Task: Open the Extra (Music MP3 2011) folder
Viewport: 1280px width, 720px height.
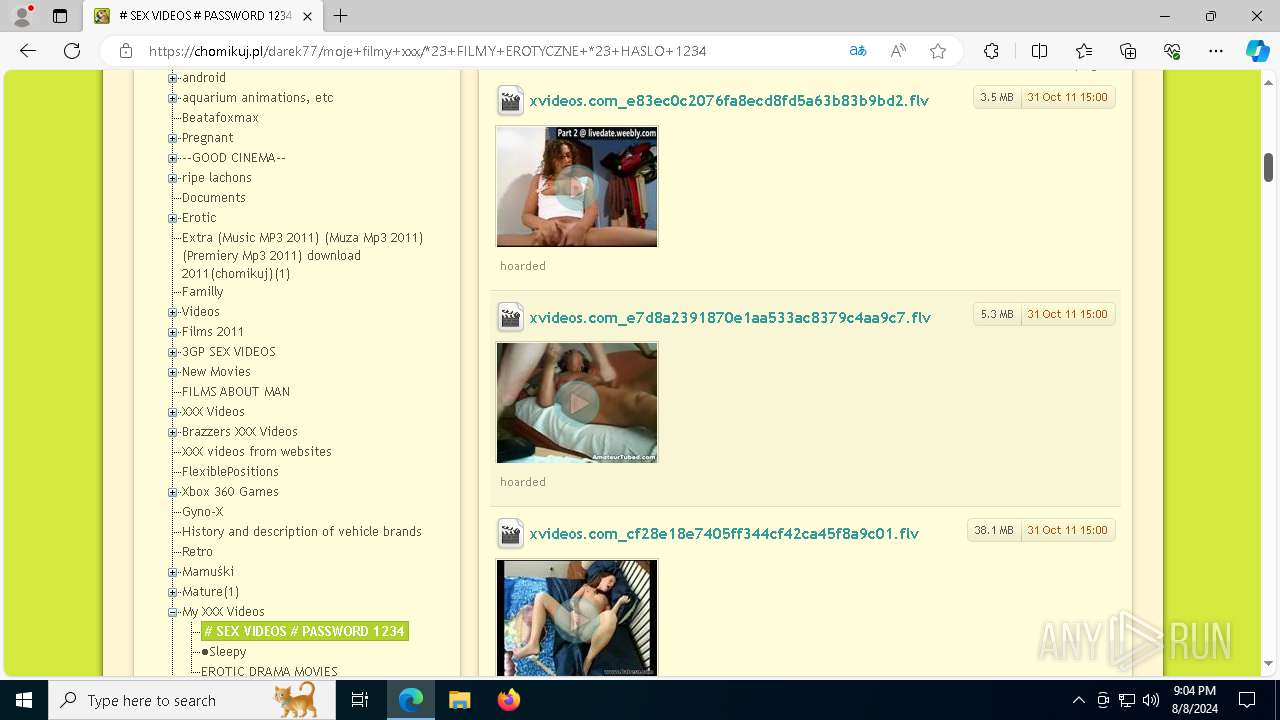Action: [x=302, y=255]
